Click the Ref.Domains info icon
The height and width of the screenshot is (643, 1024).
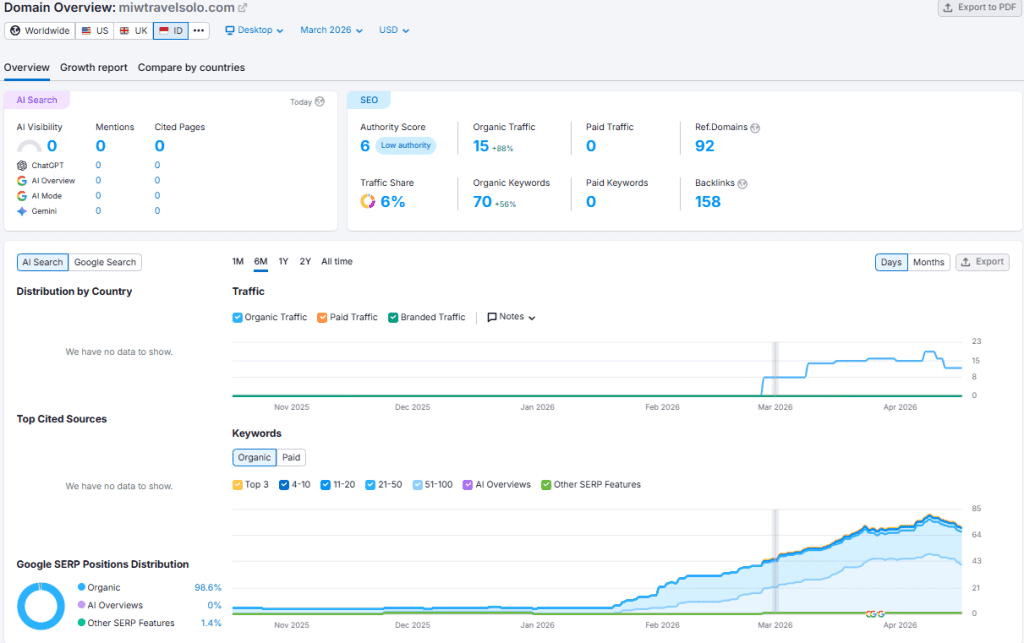point(755,128)
